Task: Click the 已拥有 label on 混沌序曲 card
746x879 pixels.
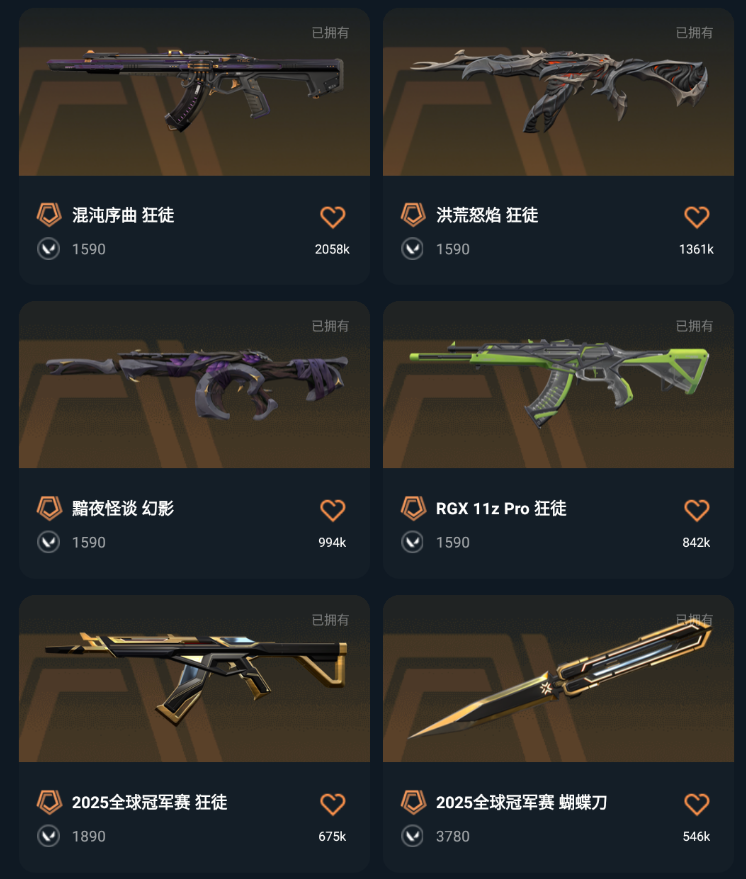Action: pyautogui.click(x=330, y=33)
